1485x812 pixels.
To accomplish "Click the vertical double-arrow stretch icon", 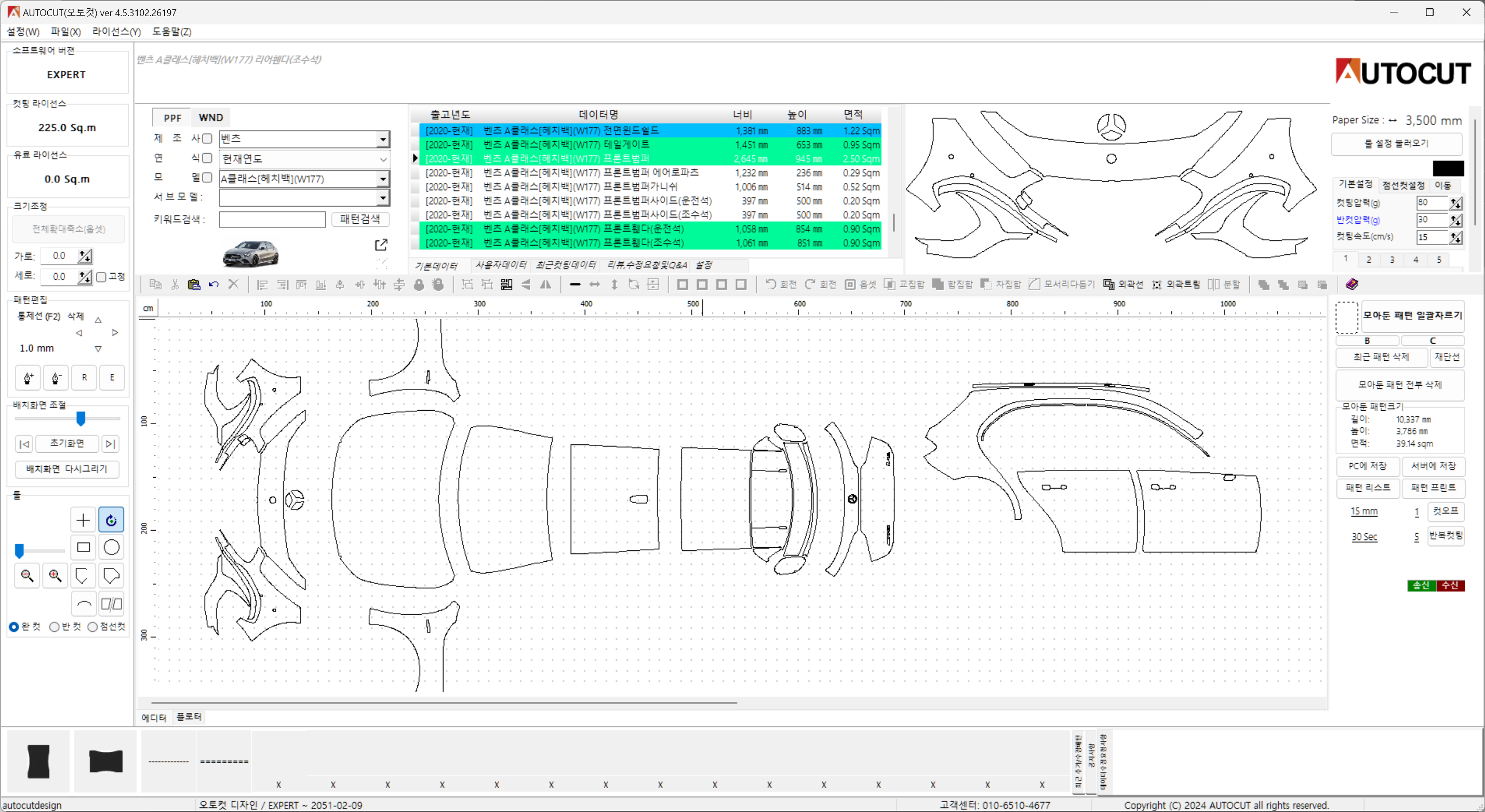I will 614,284.
